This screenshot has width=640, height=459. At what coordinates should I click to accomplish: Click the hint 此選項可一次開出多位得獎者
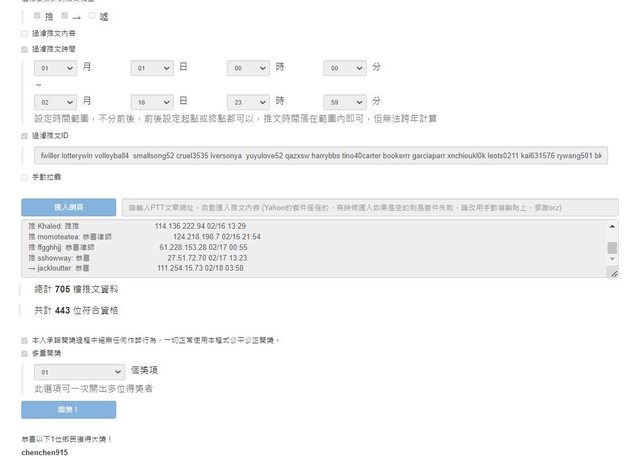tap(93, 389)
